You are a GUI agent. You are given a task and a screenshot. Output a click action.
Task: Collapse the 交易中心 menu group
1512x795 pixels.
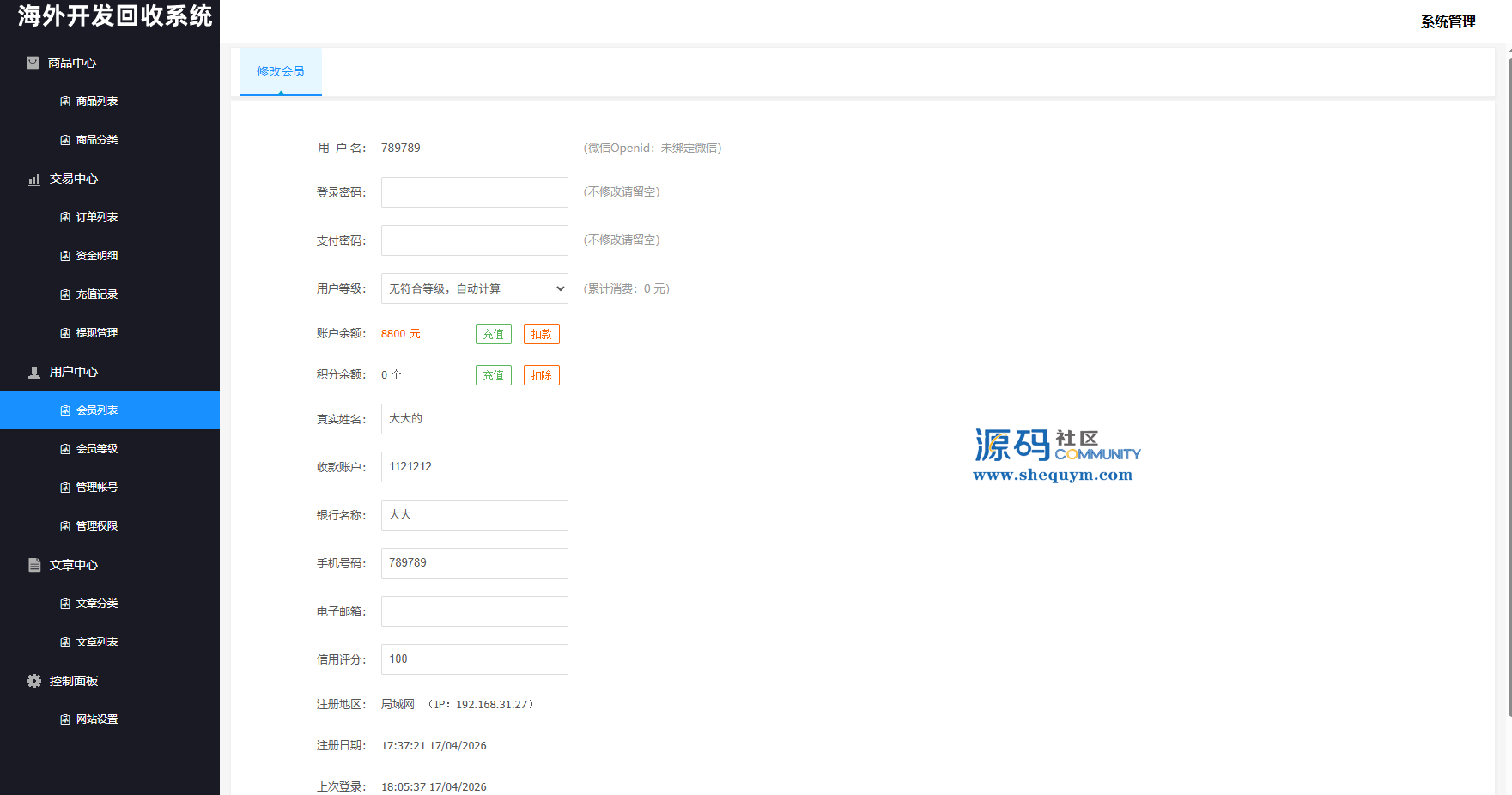click(74, 179)
